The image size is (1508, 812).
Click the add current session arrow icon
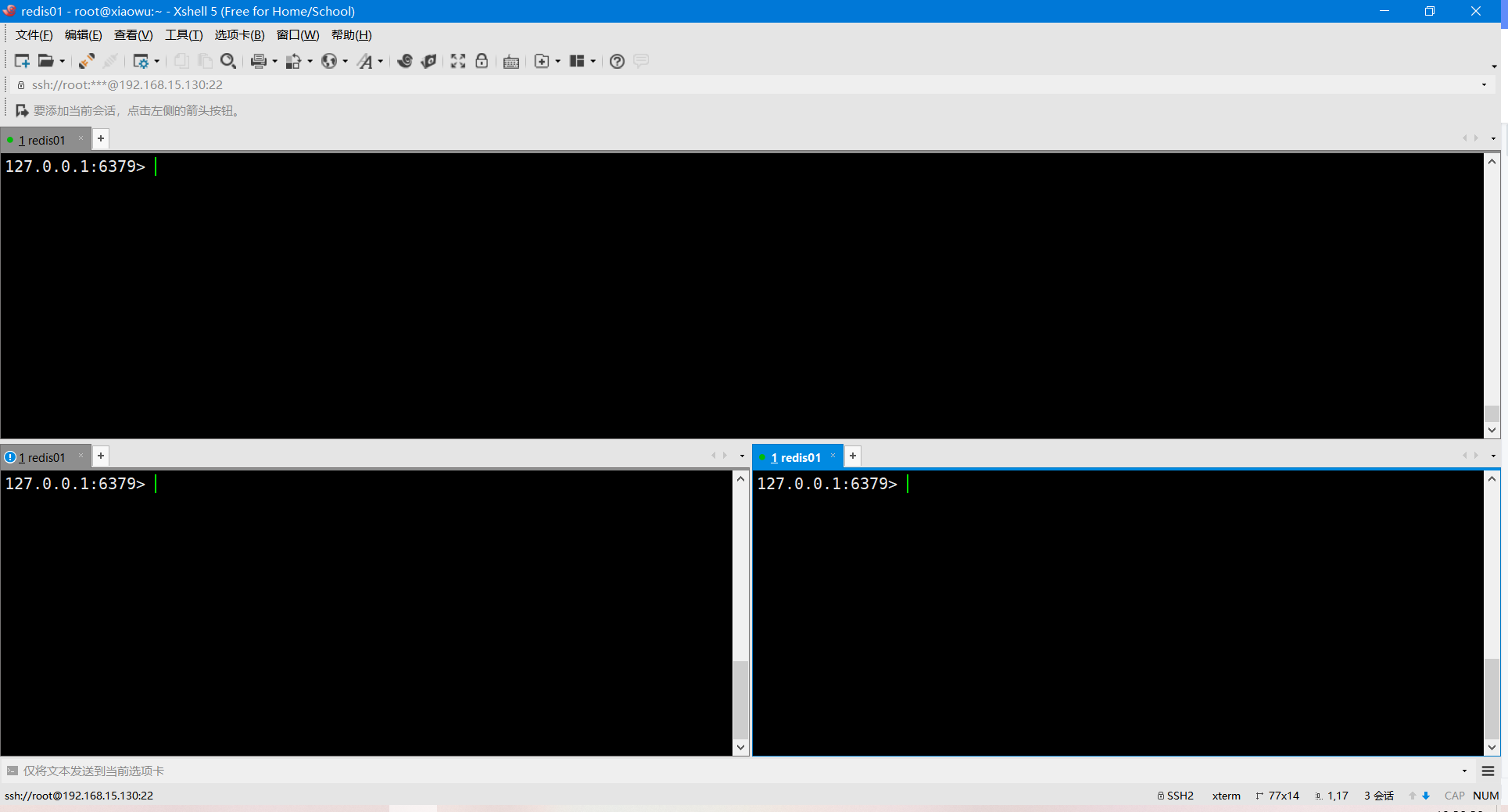[22, 111]
